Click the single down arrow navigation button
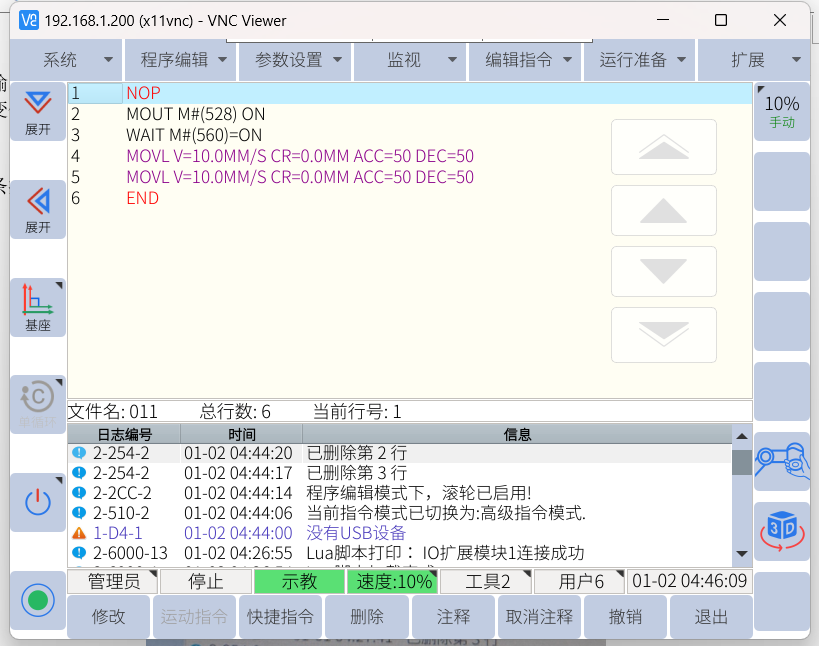The image size is (819, 646). 663,273
